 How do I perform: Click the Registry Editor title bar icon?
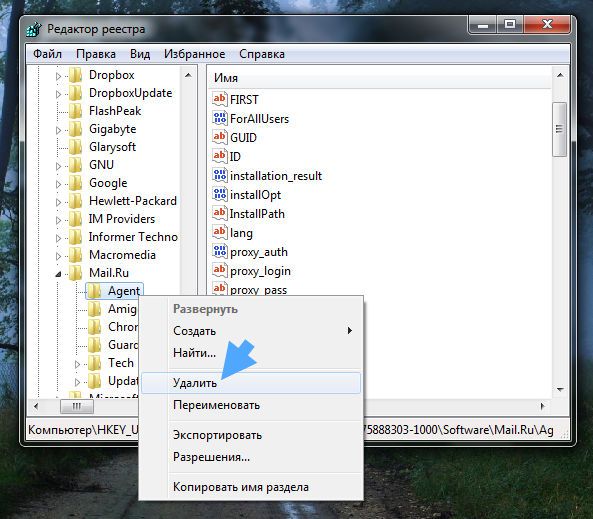click(x=34, y=29)
